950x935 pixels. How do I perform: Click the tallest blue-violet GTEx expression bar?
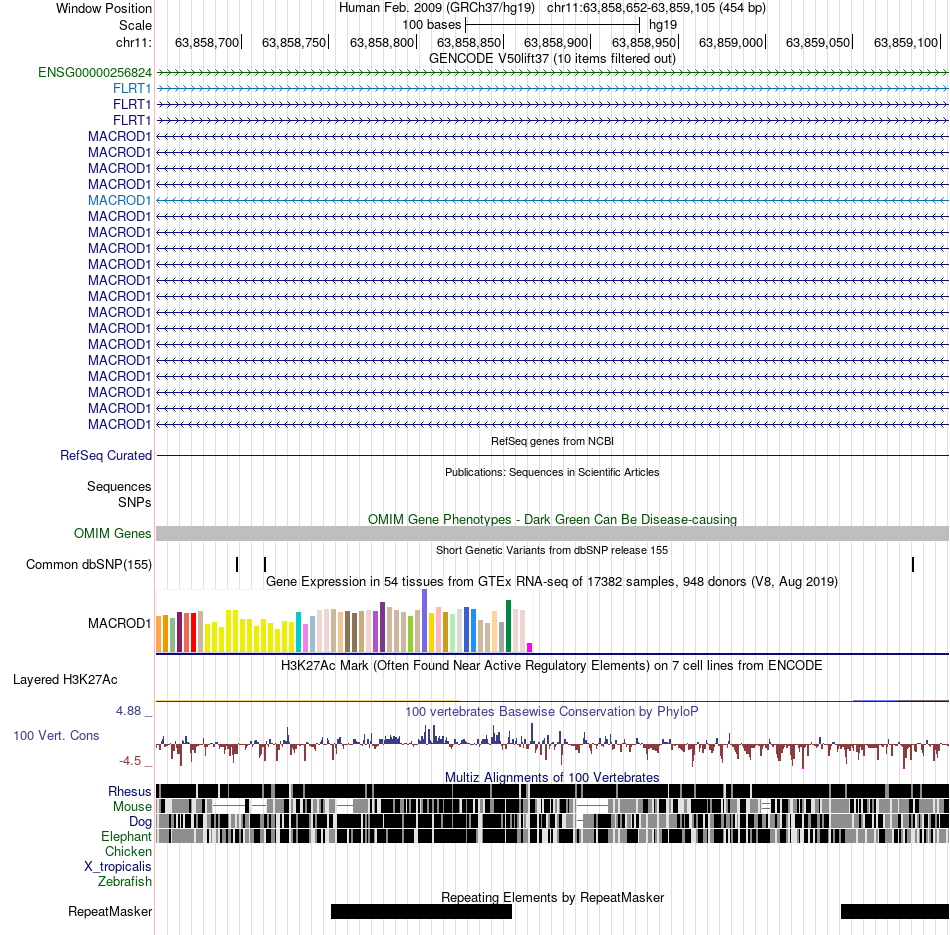click(425, 621)
